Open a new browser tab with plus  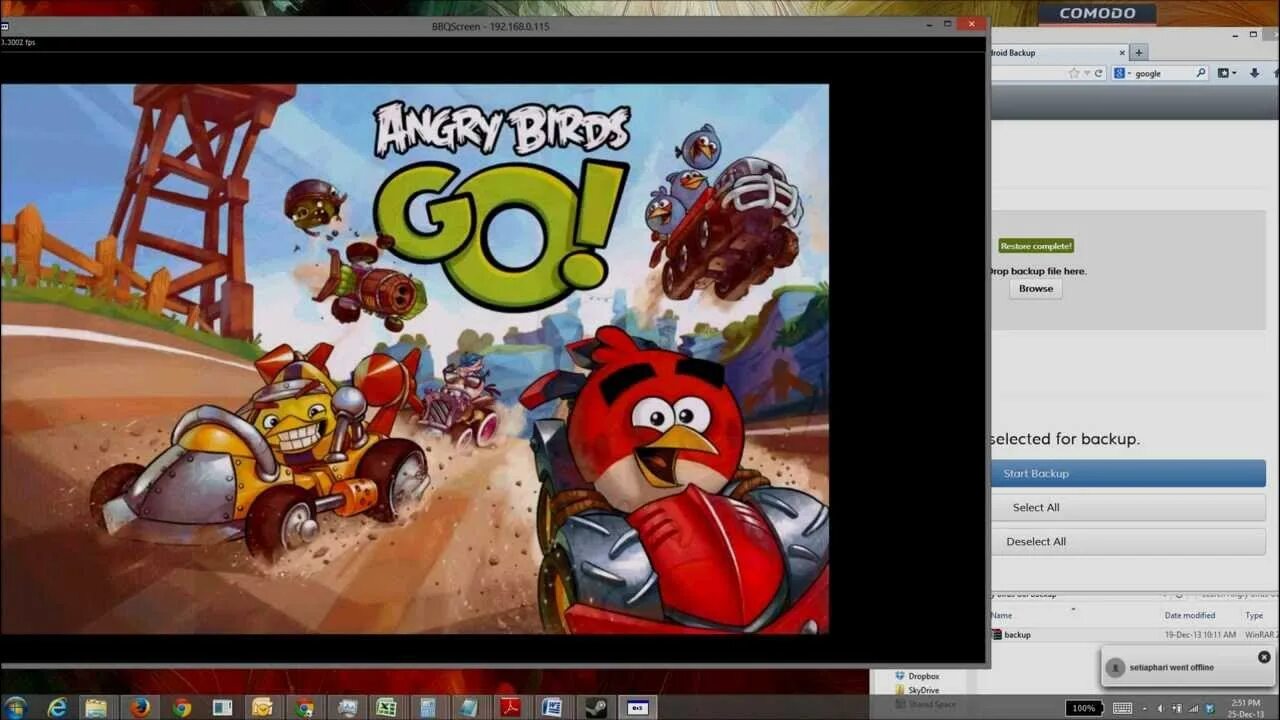coord(1138,52)
